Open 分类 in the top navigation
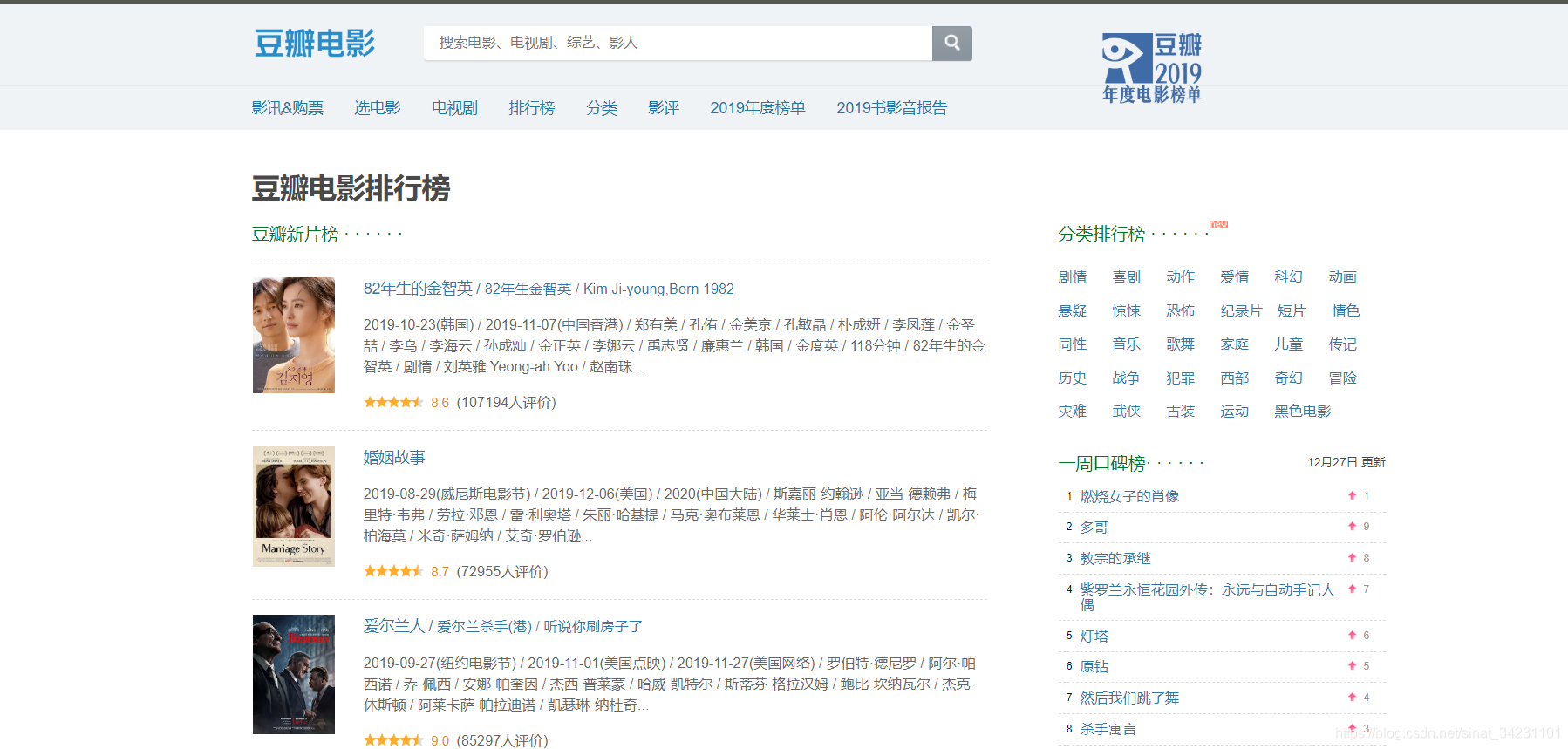This screenshot has width=1568, height=749. pos(602,108)
